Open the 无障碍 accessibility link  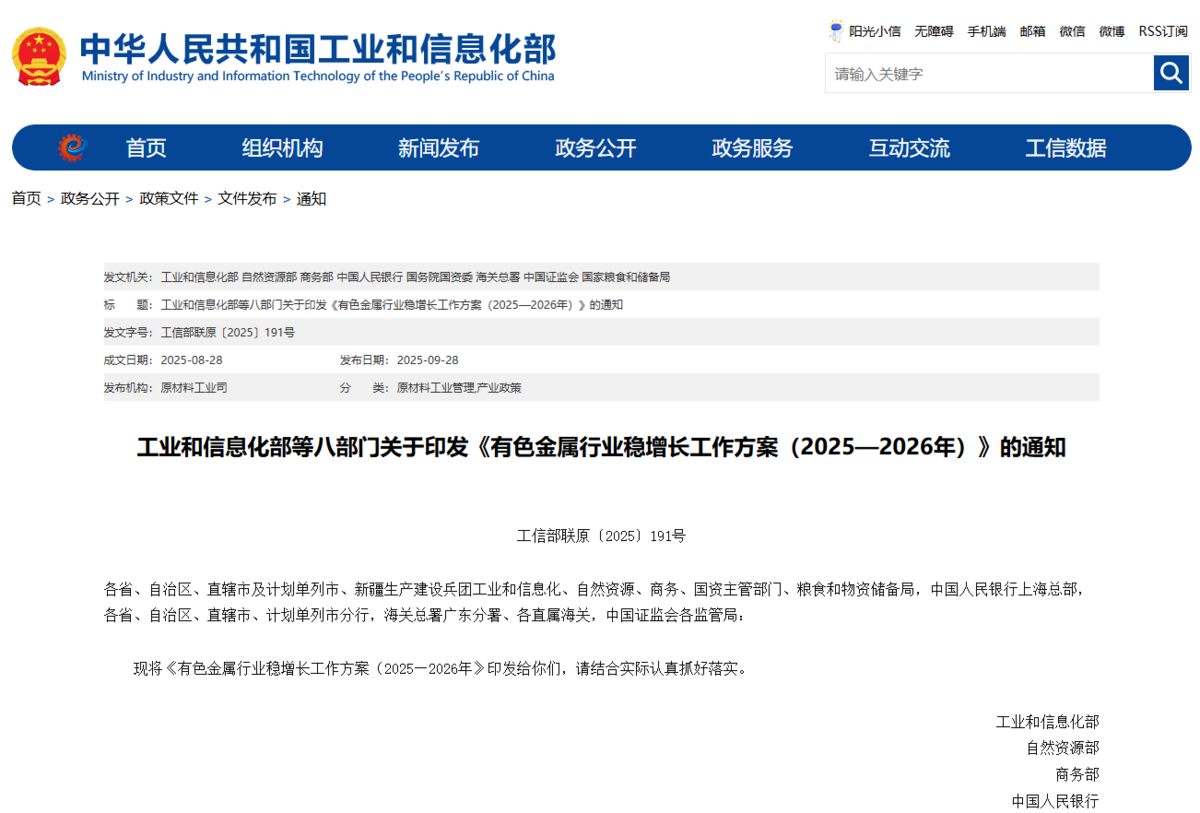click(x=933, y=31)
